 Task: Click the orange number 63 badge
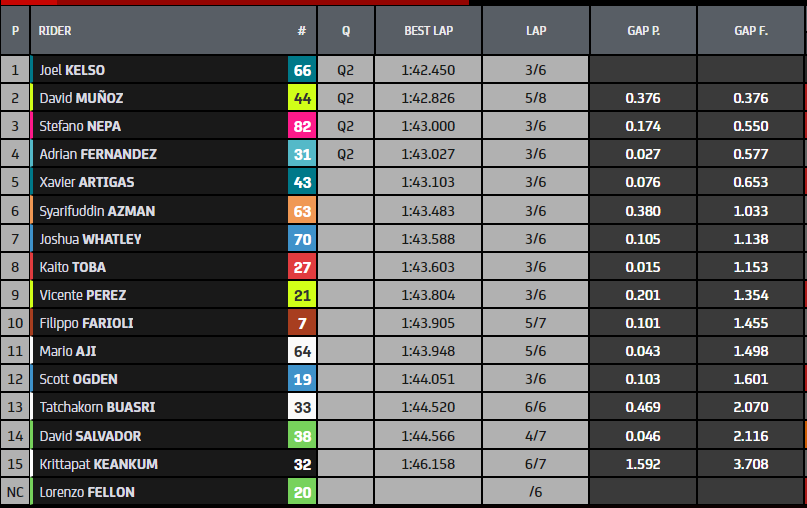(302, 211)
